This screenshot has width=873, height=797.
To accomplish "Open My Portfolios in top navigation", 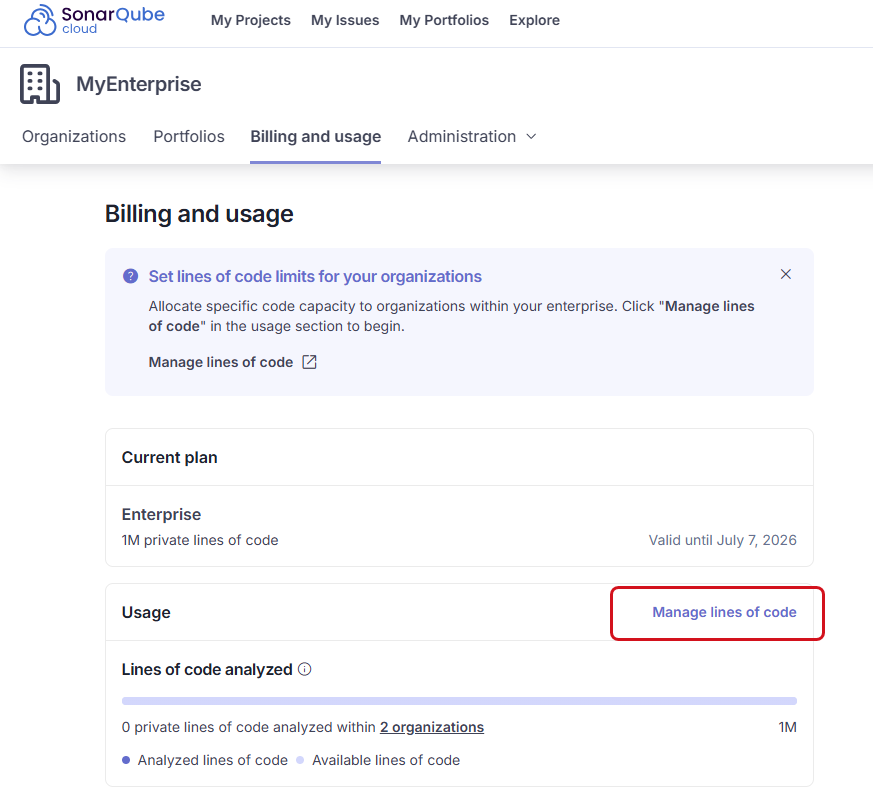I will 444,21.
